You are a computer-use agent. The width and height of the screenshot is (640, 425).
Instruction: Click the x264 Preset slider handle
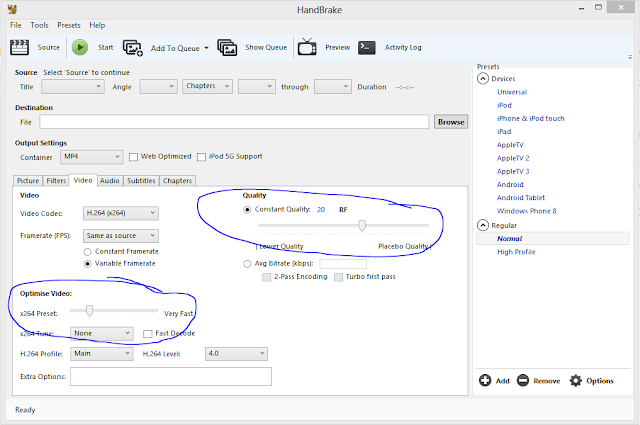[89, 311]
